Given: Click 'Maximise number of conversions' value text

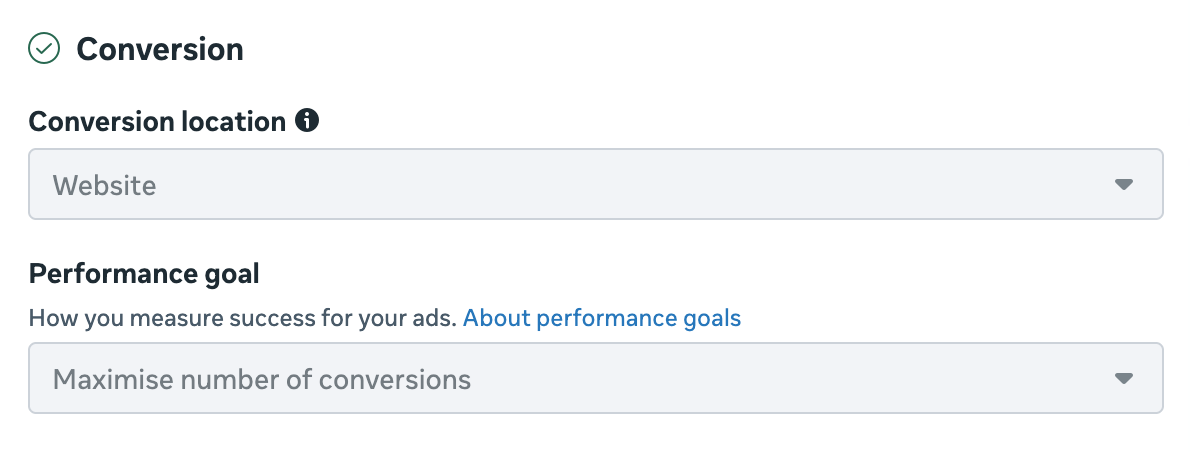Looking at the screenshot, I should [x=261, y=379].
